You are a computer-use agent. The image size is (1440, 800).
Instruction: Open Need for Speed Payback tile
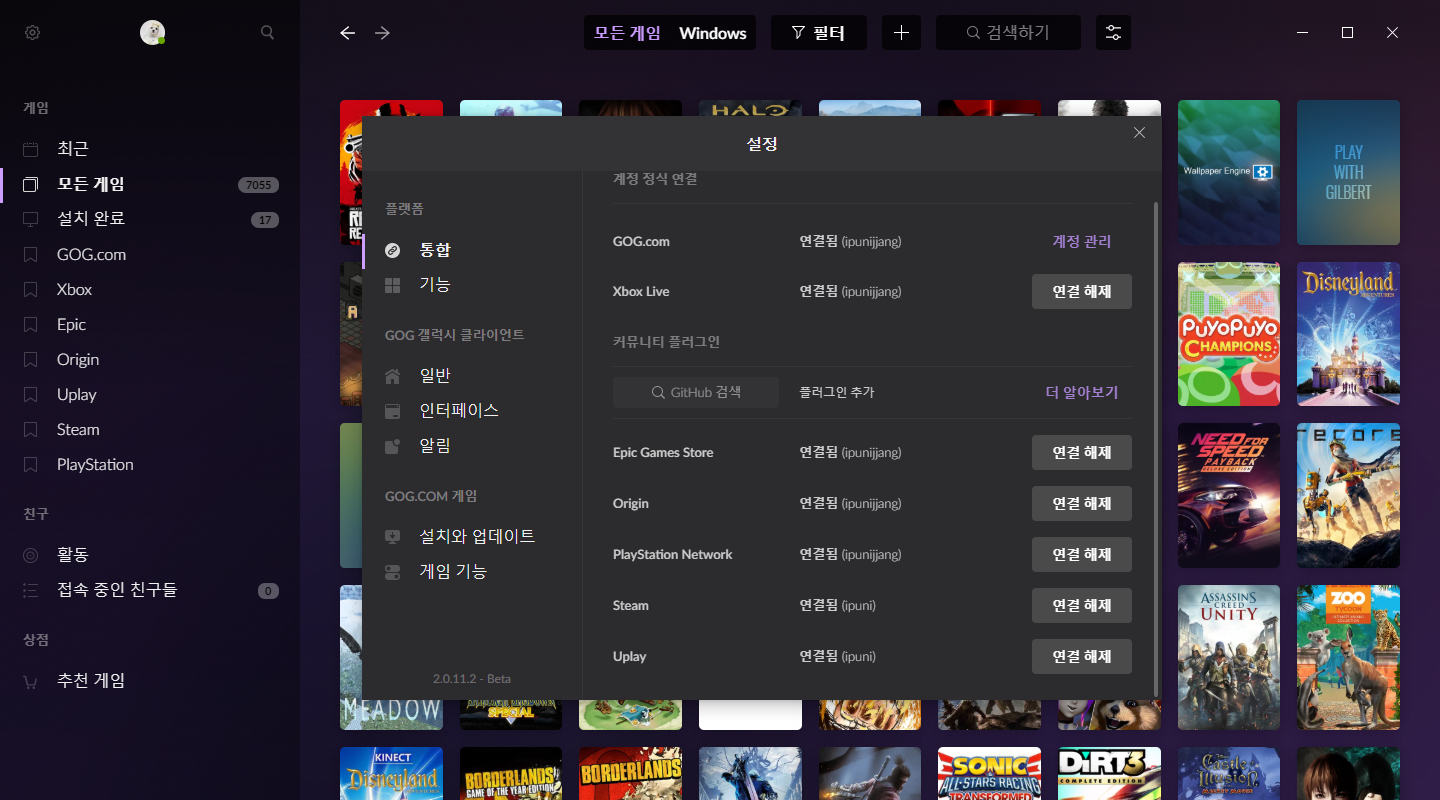pyautogui.click(x=1229, y=496)
